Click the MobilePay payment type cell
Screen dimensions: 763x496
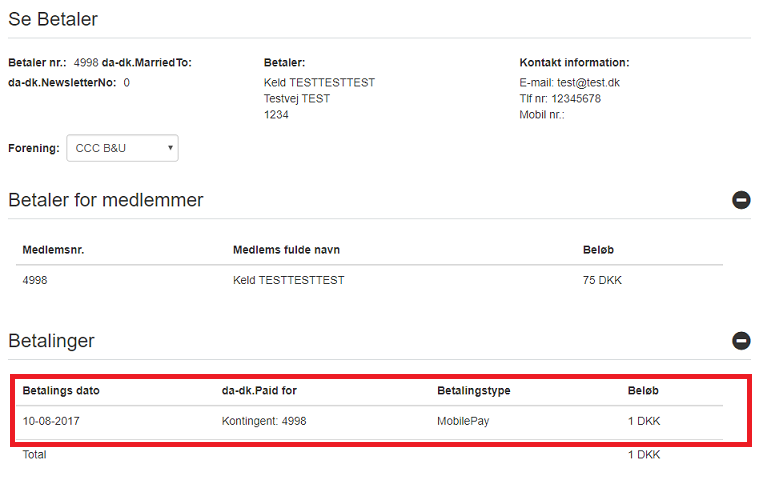click(463, 421)
